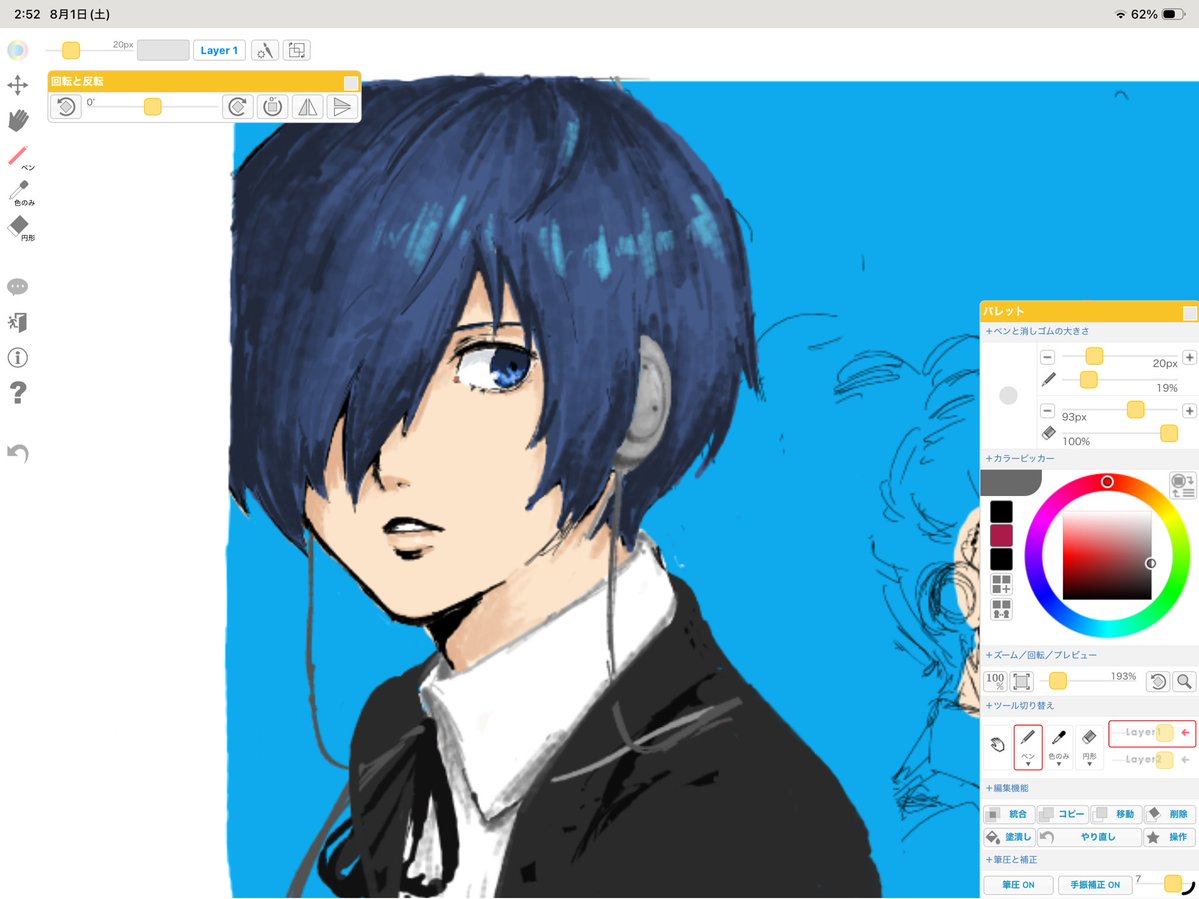Select Layer1 in the palette layer list

tap(1152, 732)
